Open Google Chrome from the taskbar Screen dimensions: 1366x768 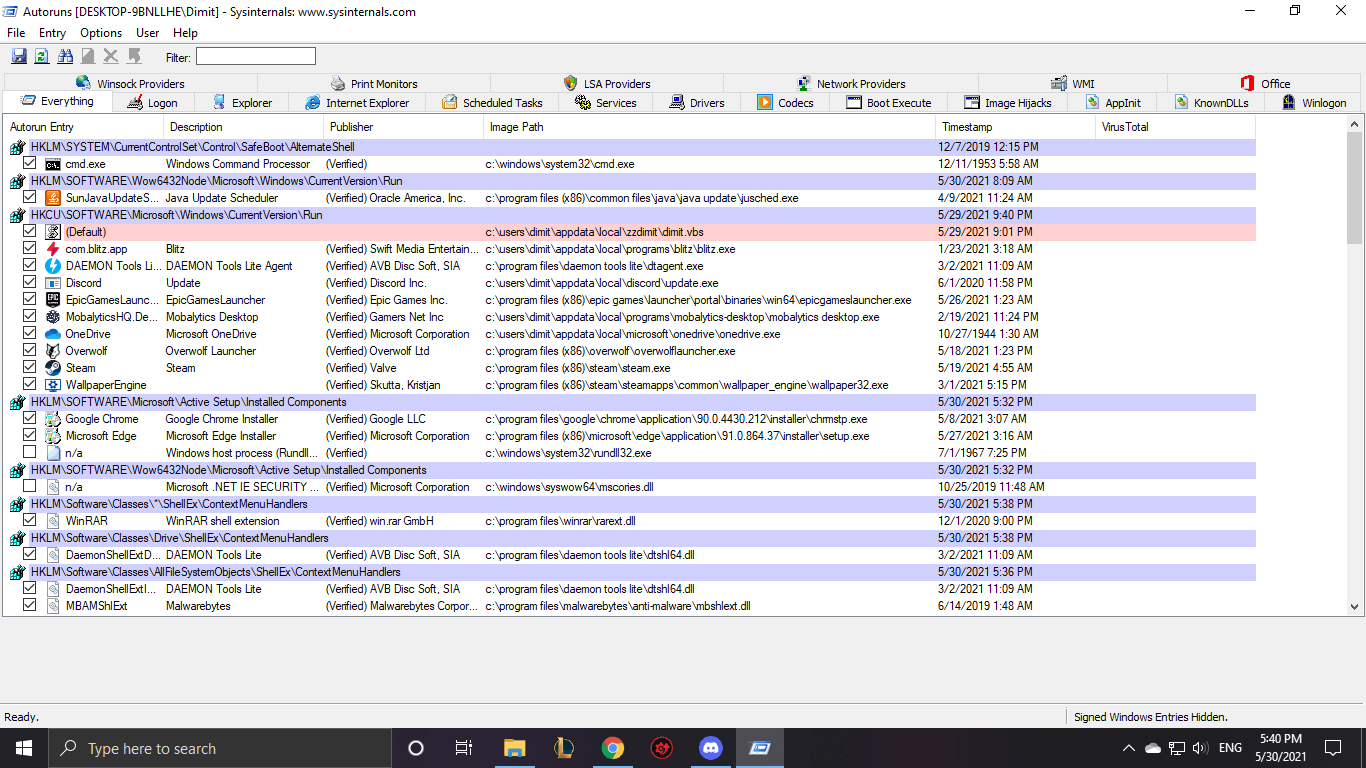(x=613, y=748)
